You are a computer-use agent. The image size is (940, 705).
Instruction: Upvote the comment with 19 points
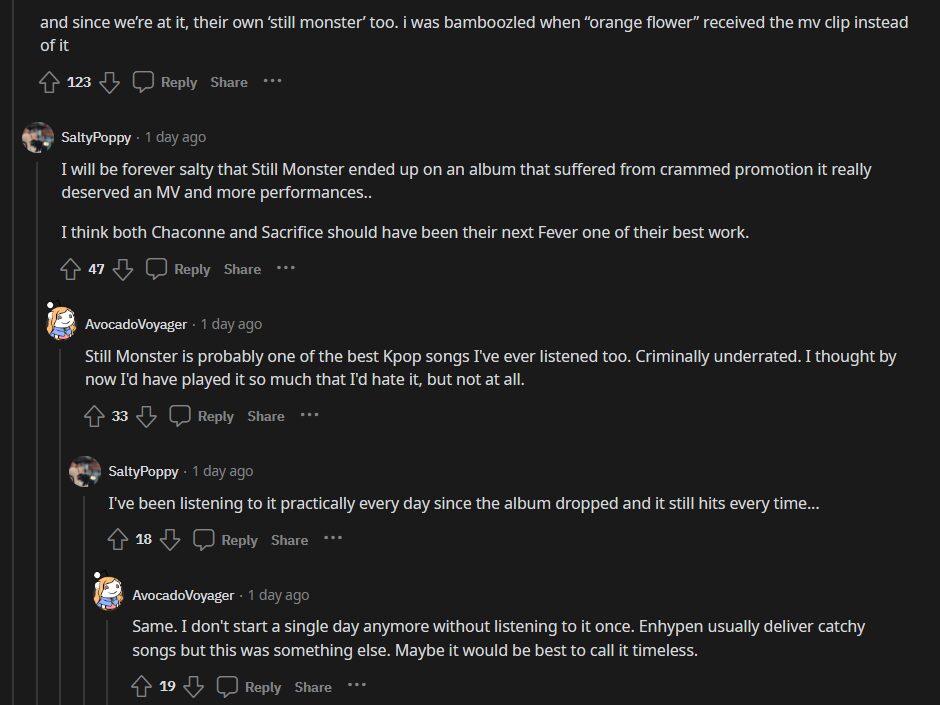tap(142, 687)
